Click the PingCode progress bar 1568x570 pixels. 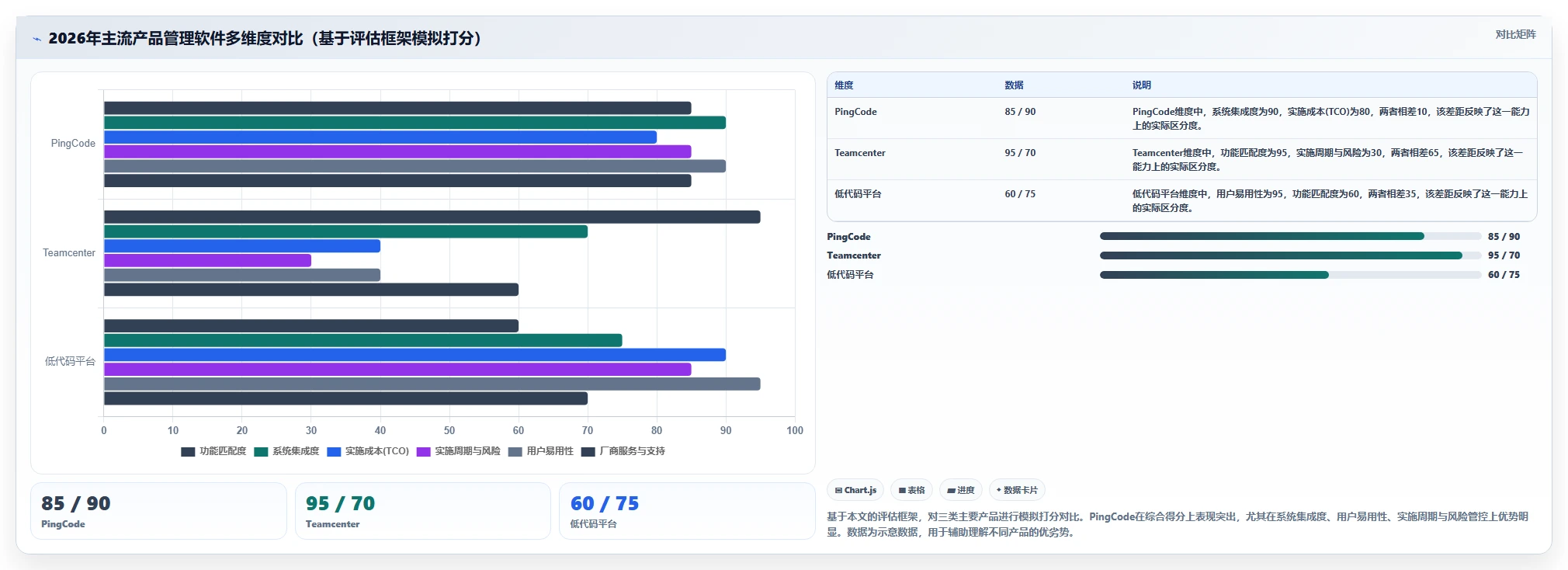tap(1290, 236)
